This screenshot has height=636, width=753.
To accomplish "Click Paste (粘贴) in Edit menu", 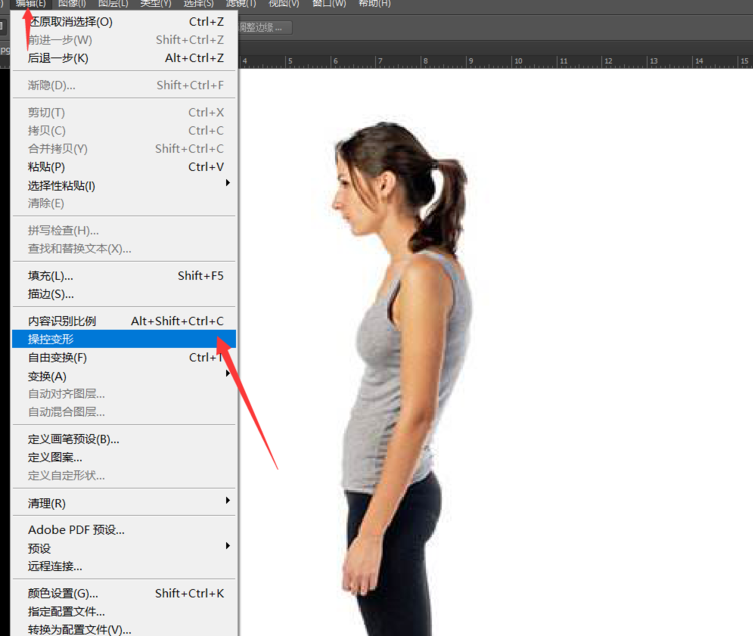I will (46, 167).
